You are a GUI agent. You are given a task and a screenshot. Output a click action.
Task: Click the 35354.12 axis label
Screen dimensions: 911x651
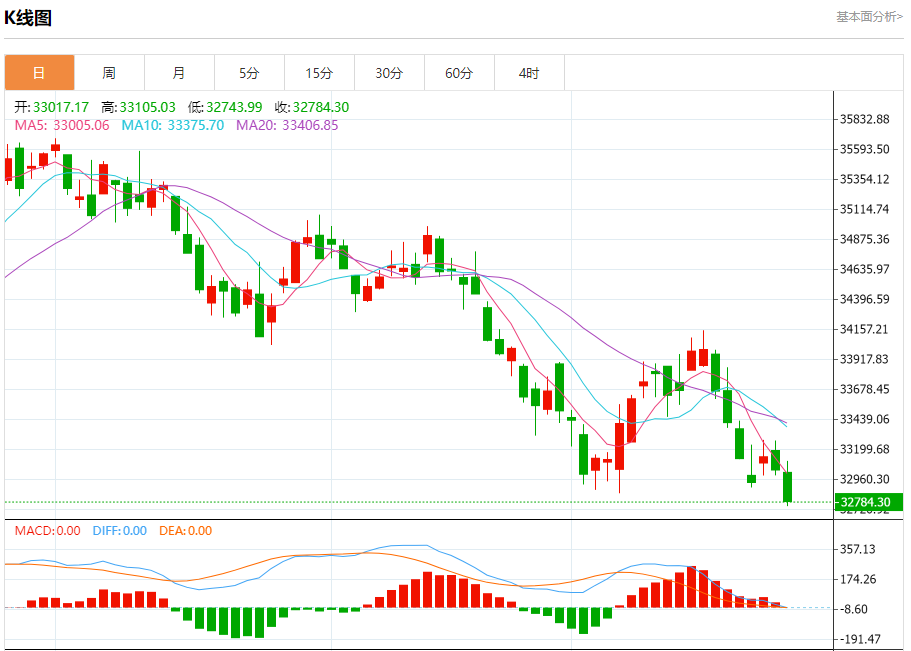pyautogui.click(x=865, y=179)
